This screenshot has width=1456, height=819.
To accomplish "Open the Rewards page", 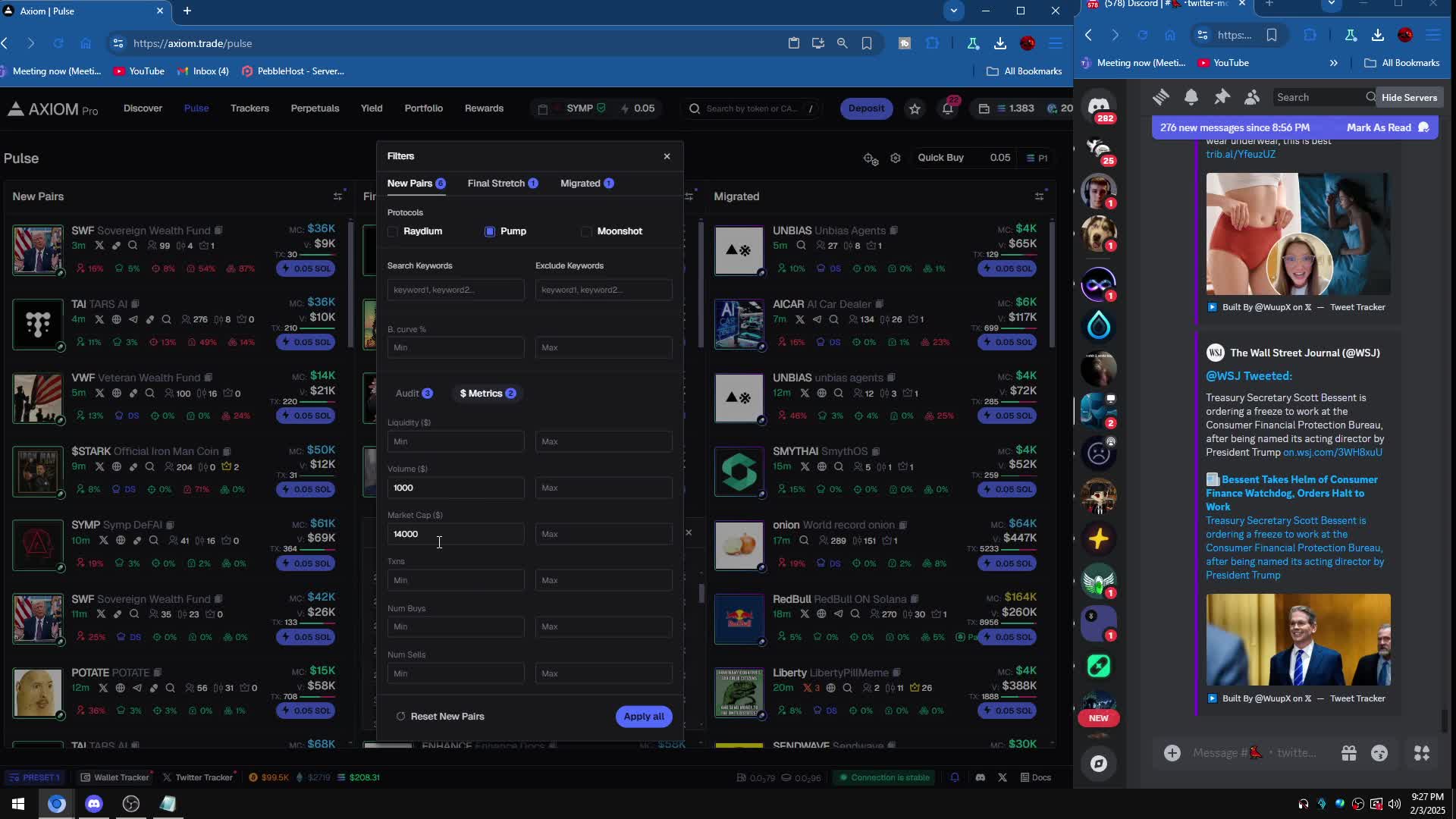I will pyautogui.click(x=484, y=108).
